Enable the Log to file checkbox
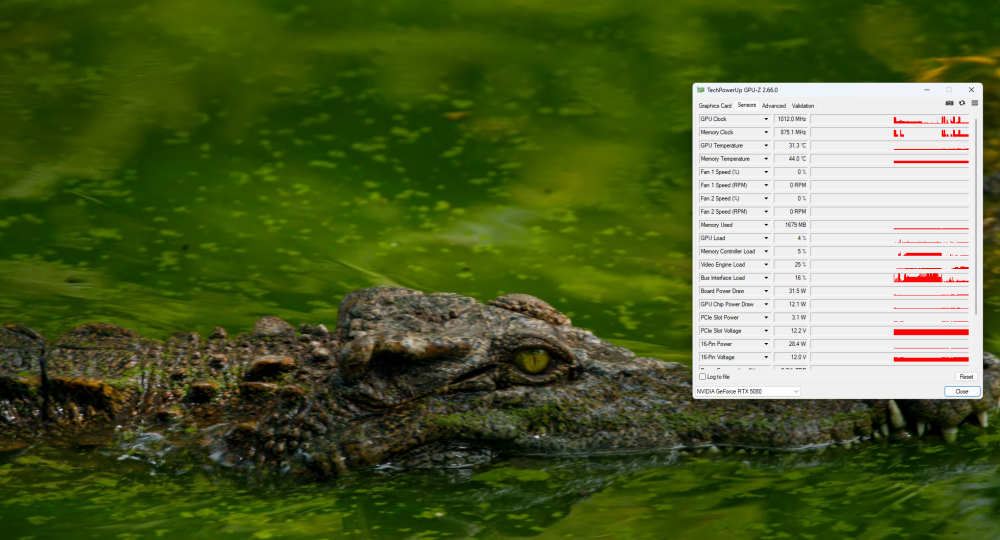 click(x=702, y=377)
